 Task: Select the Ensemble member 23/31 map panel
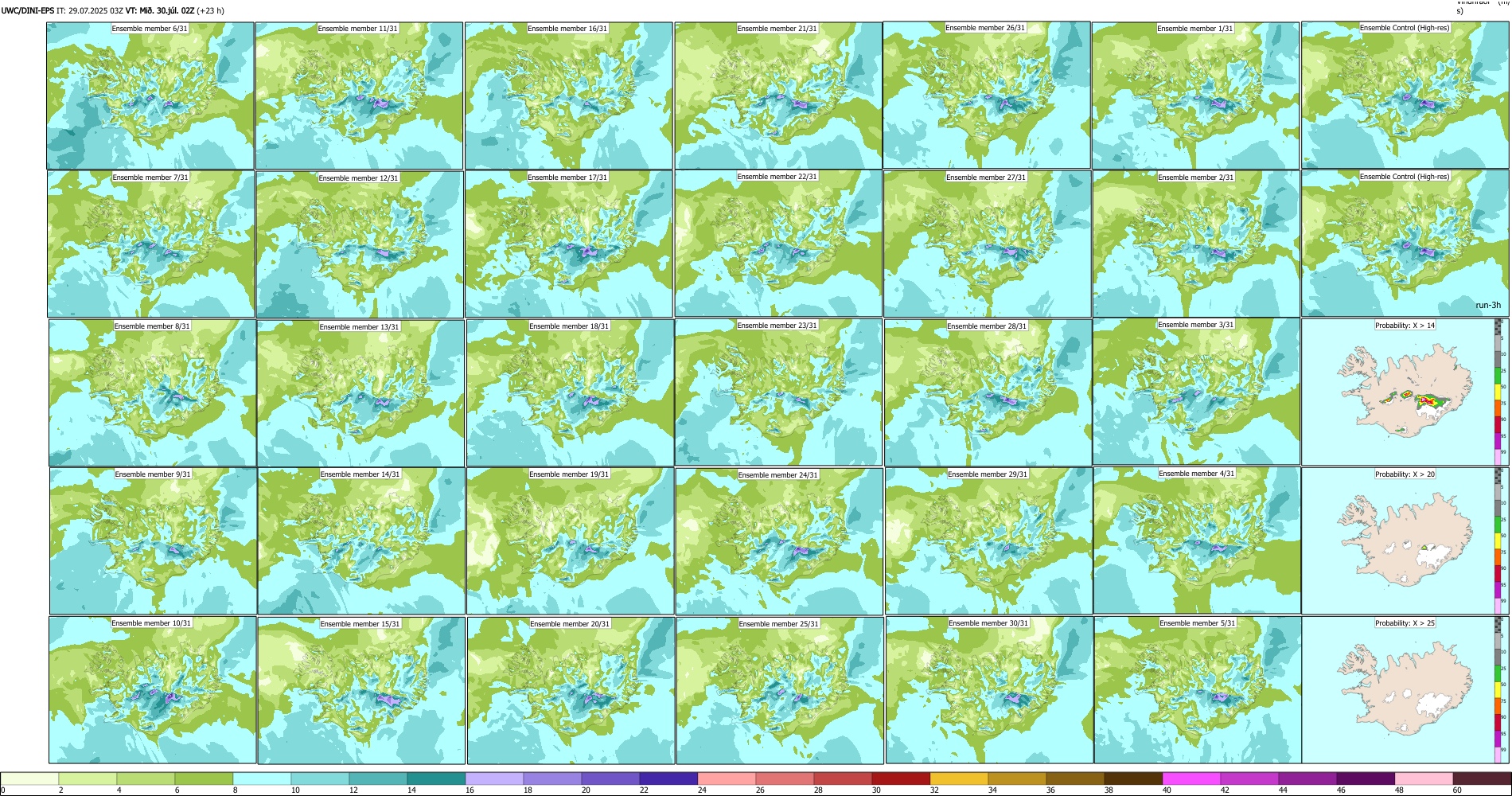point(778,392)
